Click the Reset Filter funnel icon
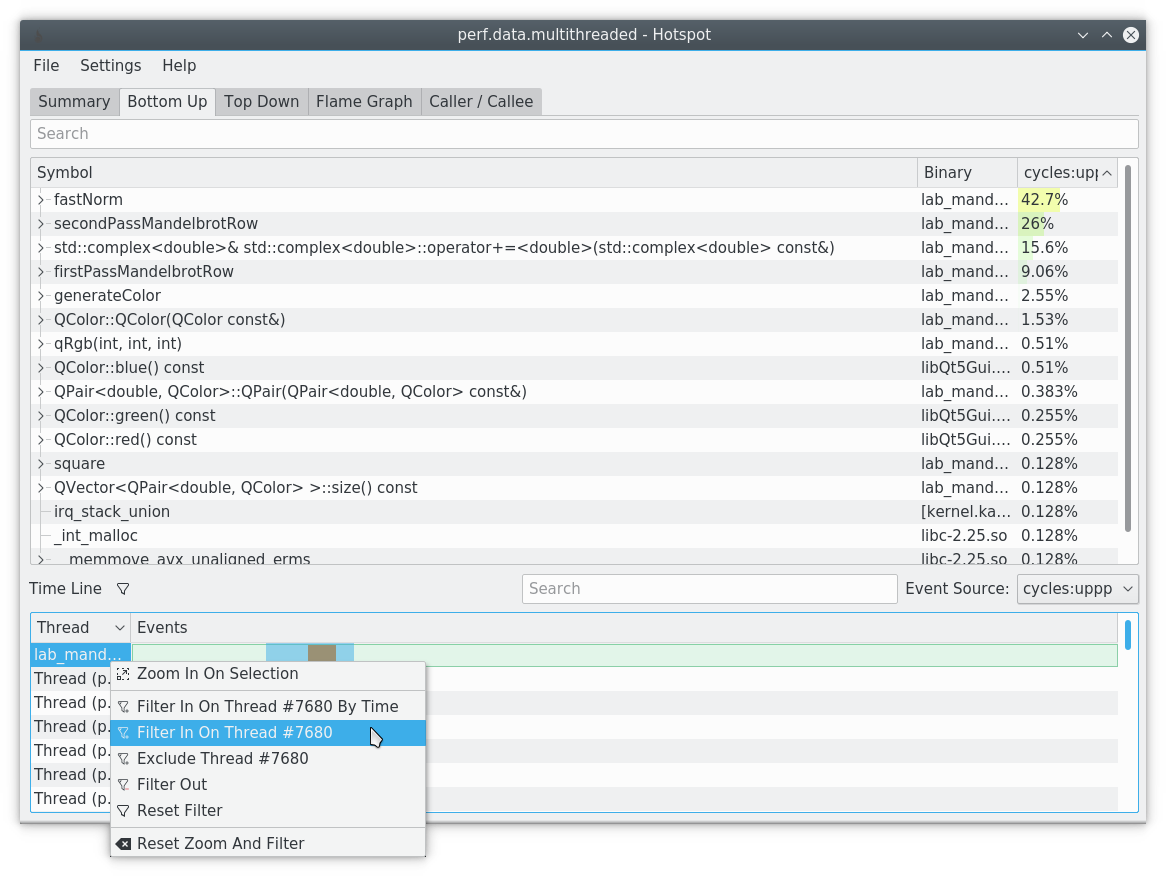This screenshot has width=1166, height=877. click(123, 810)
